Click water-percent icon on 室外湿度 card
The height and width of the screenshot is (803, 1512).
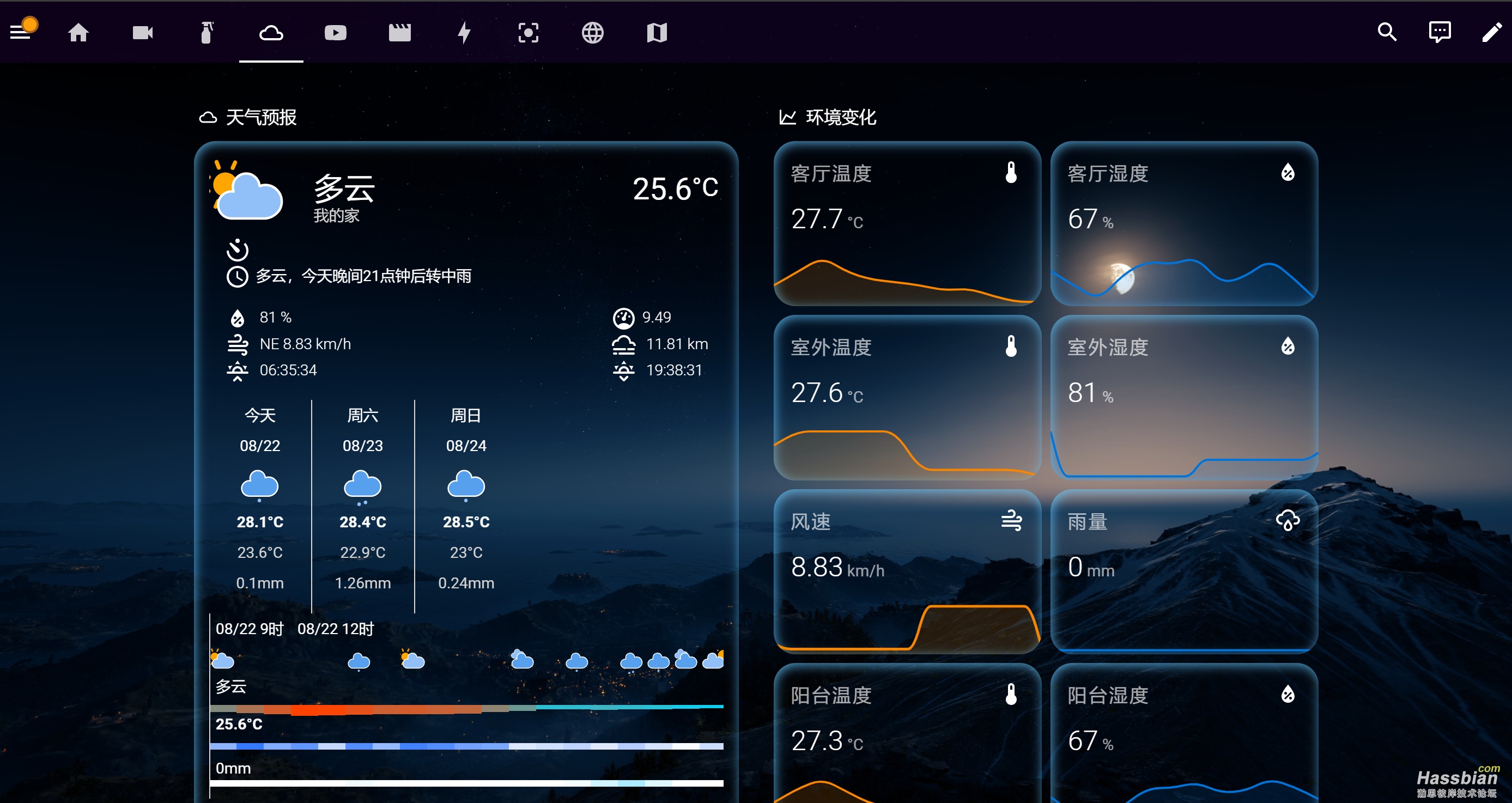(1288, 346)
